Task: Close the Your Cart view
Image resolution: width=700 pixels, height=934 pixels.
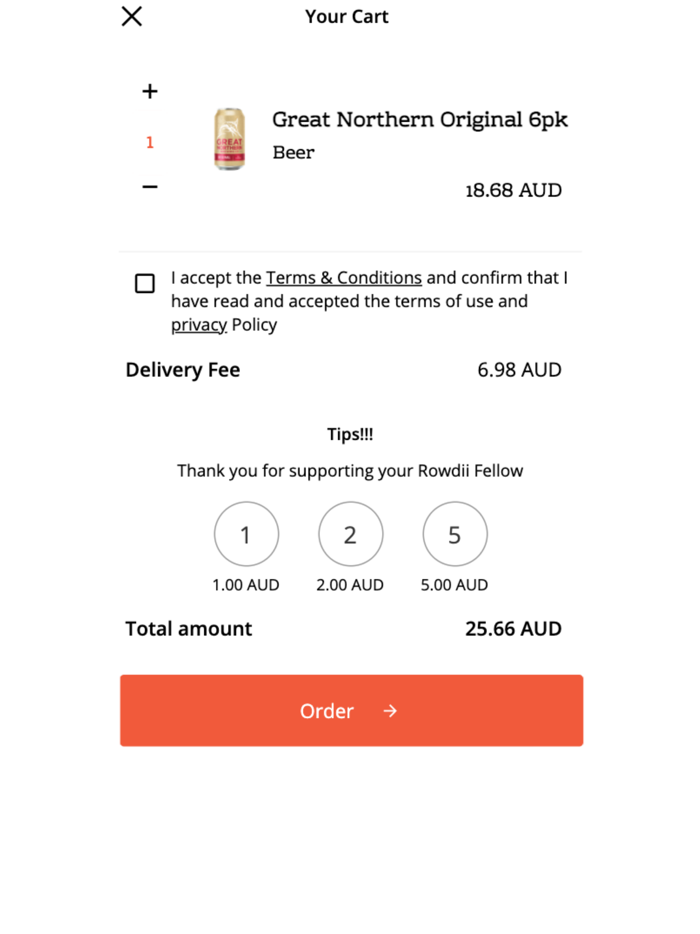Action: point(130,16)
